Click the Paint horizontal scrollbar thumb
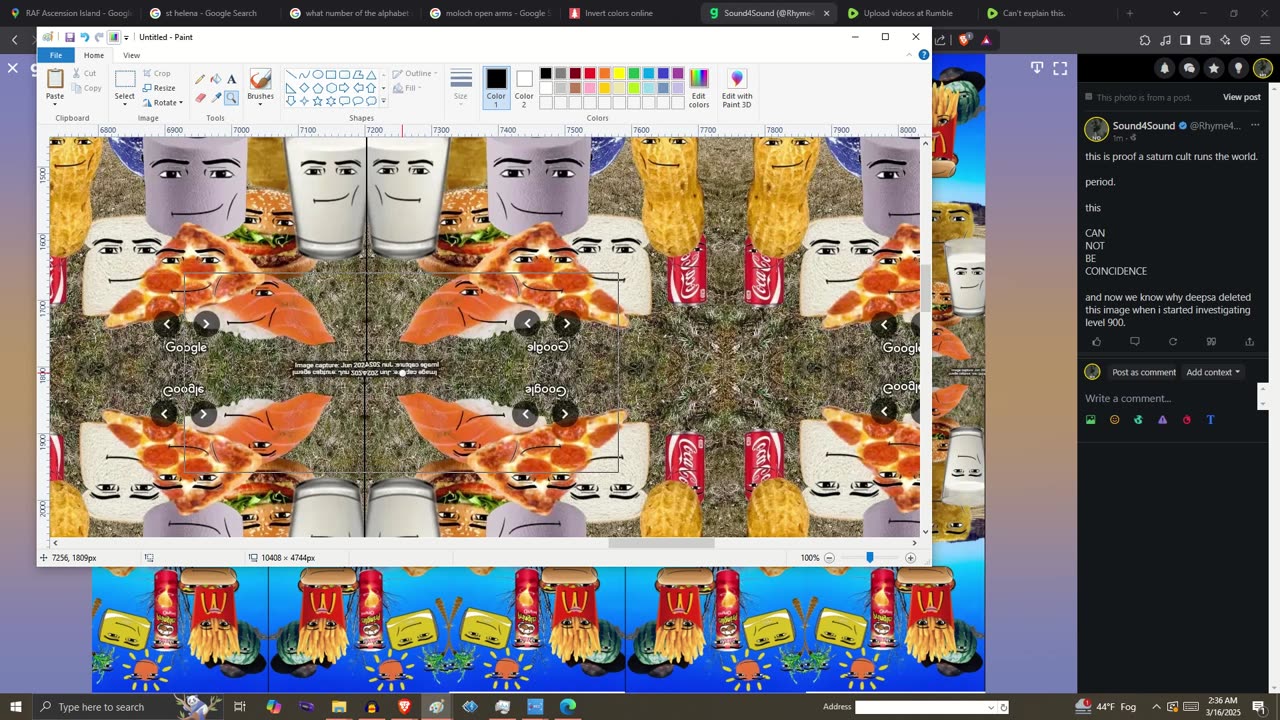 (x=661, y=543)
